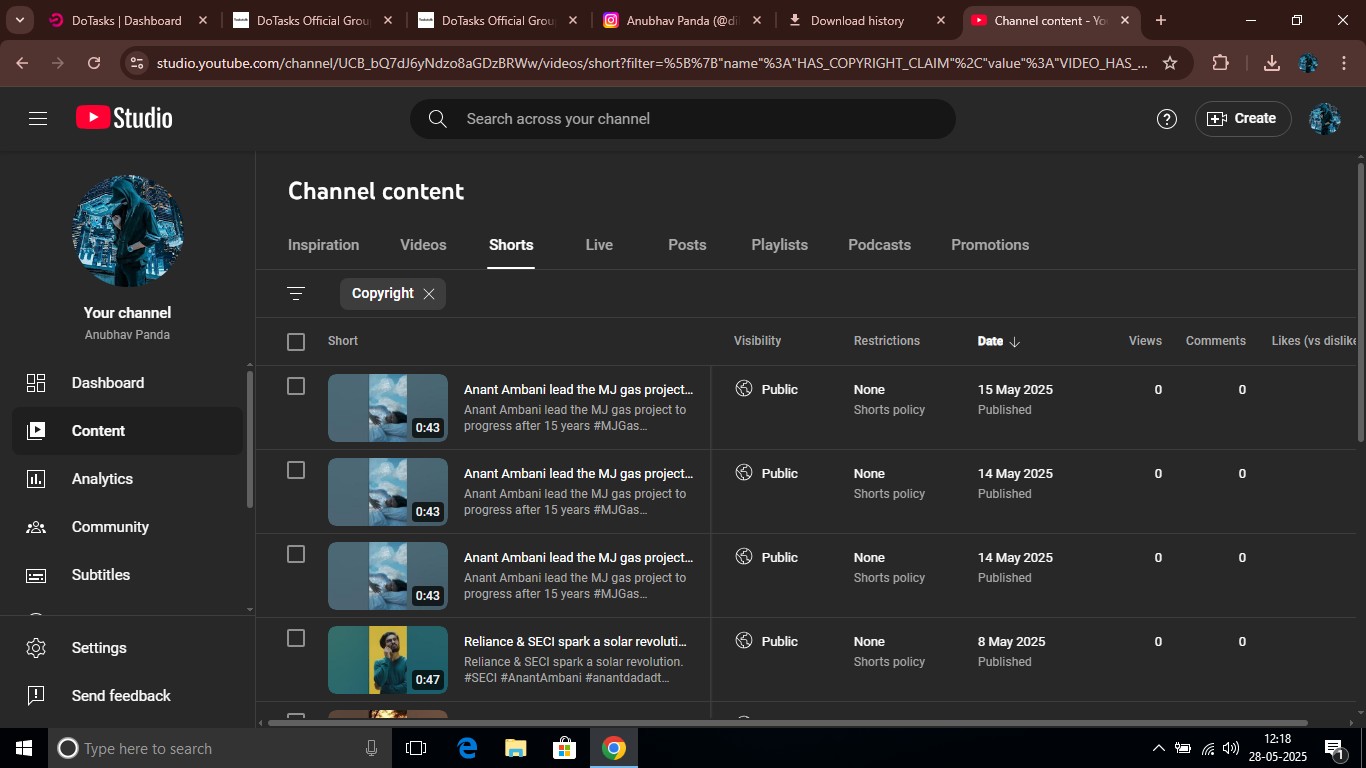Viewport: 1366px width, 768px height.
Task: Switch to the Playlists tab
Action: click(x=779, y=245)
